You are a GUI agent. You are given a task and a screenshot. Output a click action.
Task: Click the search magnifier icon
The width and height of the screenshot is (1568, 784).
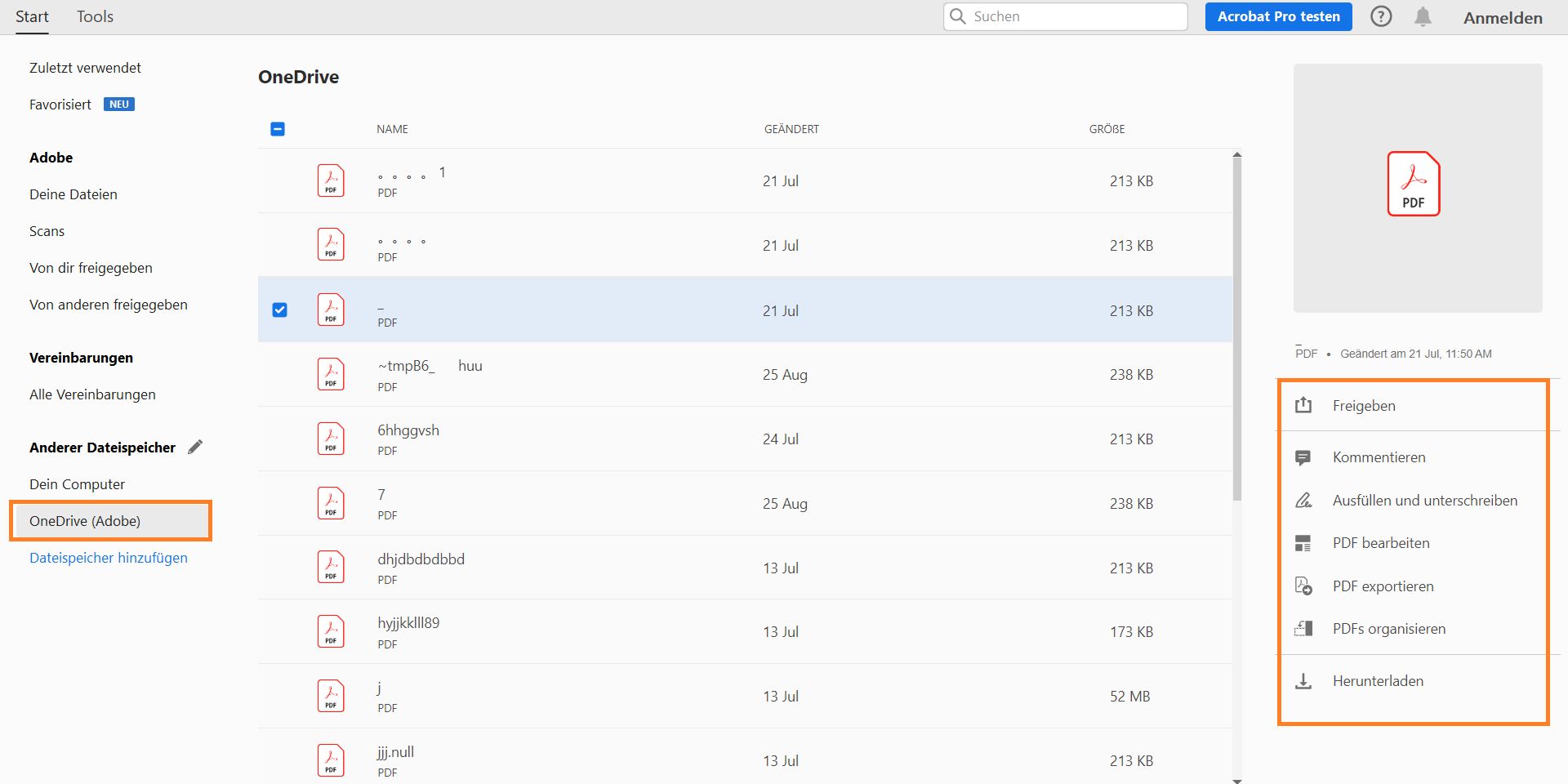[x=958, y=16]
